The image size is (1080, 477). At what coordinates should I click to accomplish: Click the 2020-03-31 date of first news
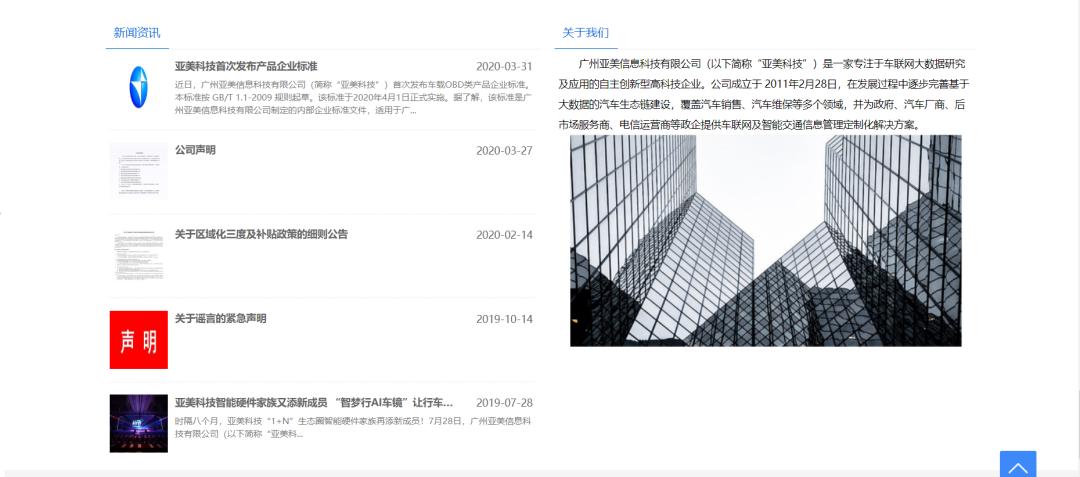pyautogui.click(x=504, y=67)
